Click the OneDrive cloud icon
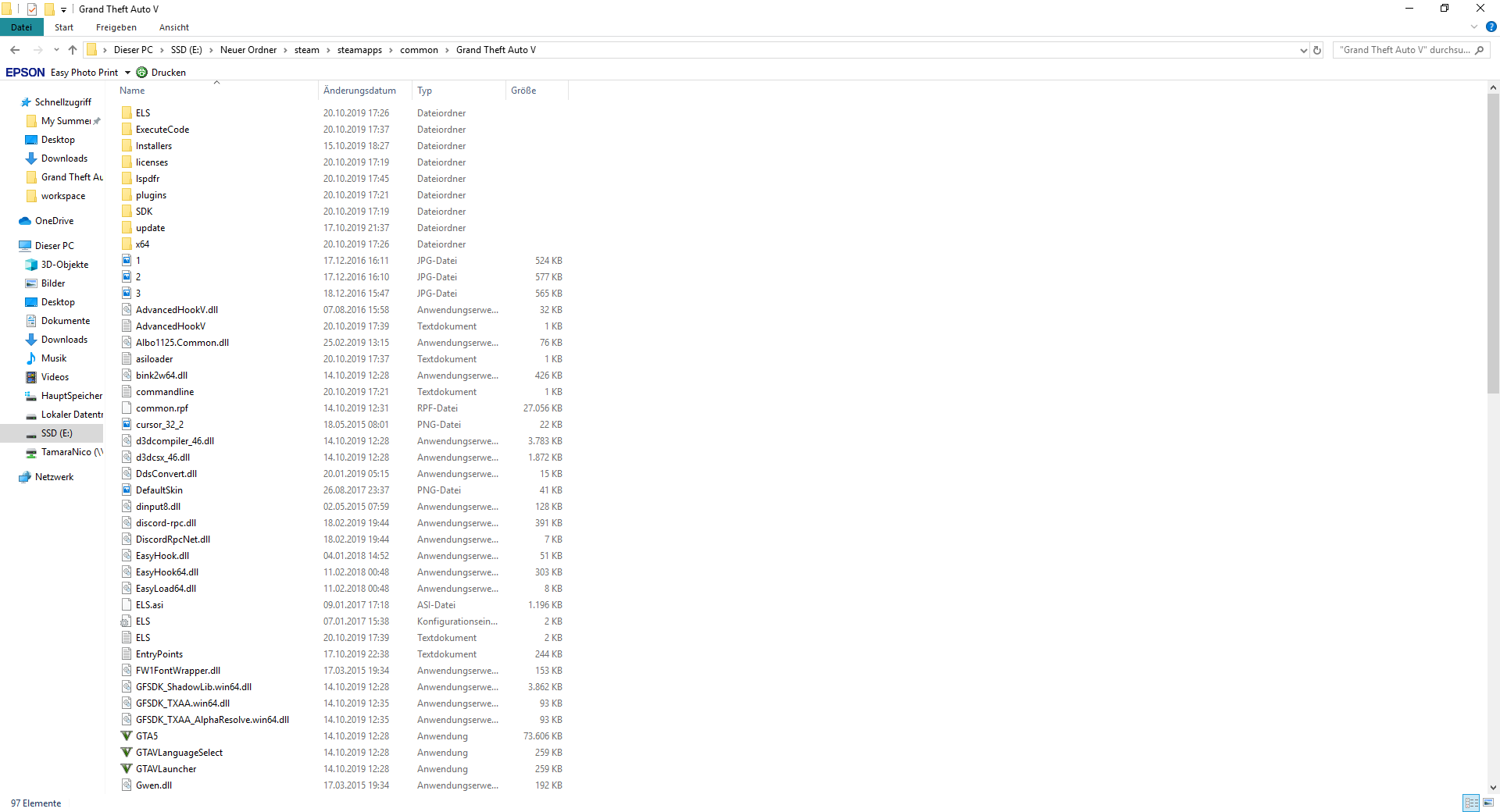The image size is (1500, 812). tap(25, 221)
